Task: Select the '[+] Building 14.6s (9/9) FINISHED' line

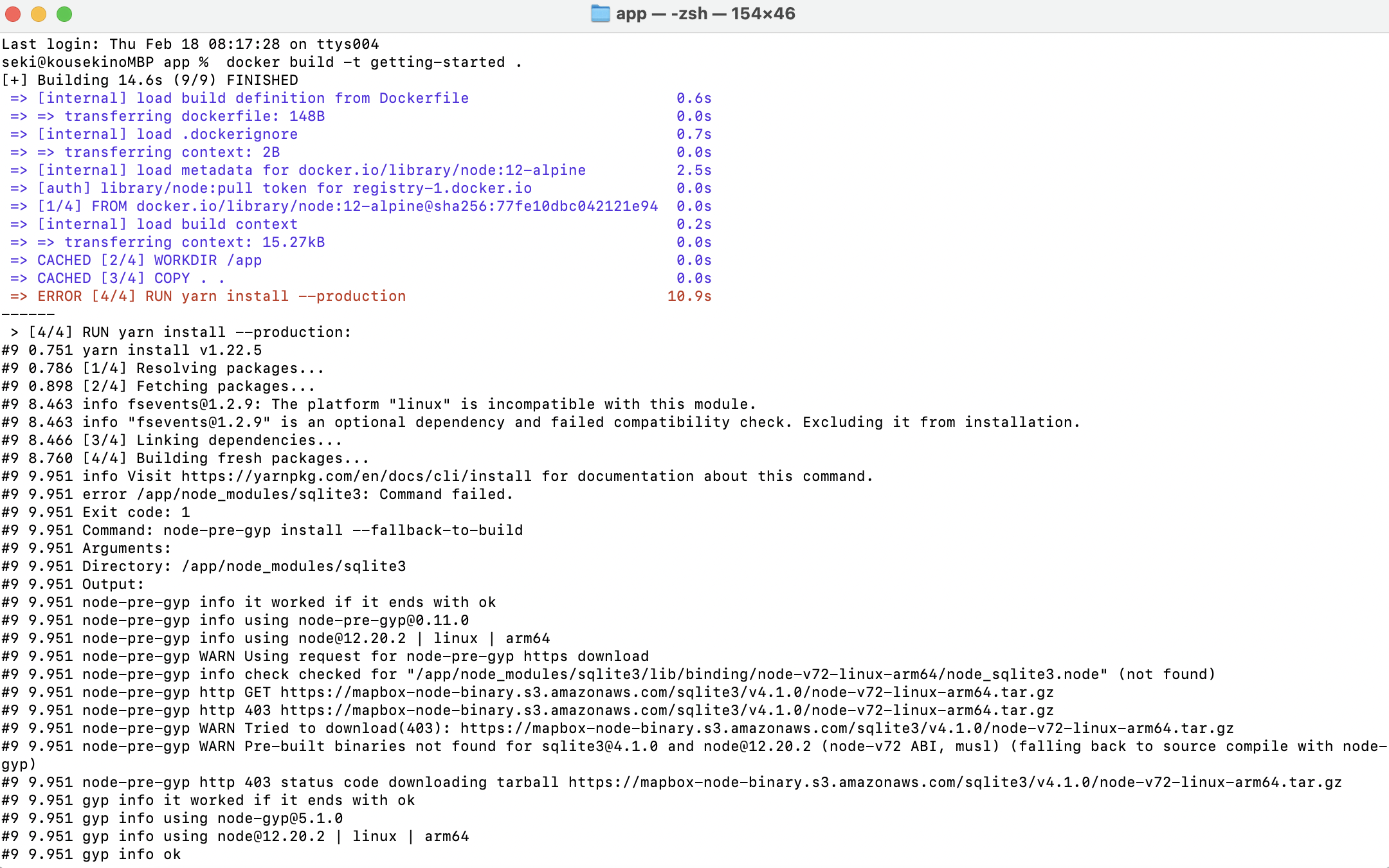Action: point(150,80)
